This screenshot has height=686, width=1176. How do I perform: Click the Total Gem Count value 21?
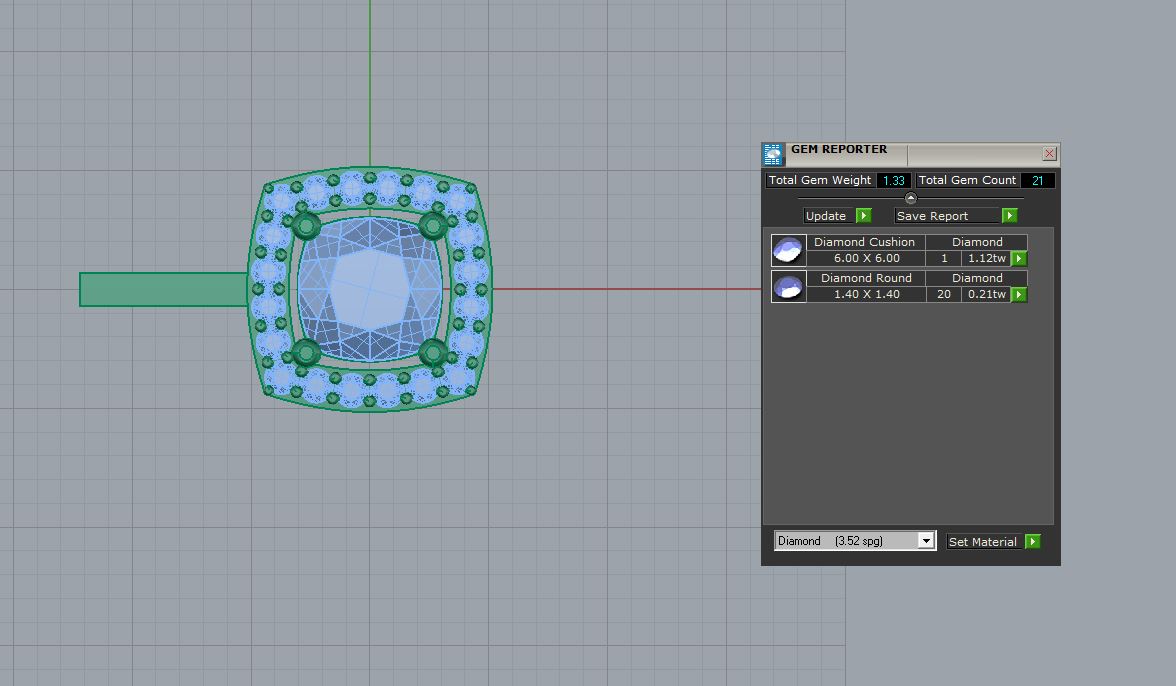[1037, 181]
